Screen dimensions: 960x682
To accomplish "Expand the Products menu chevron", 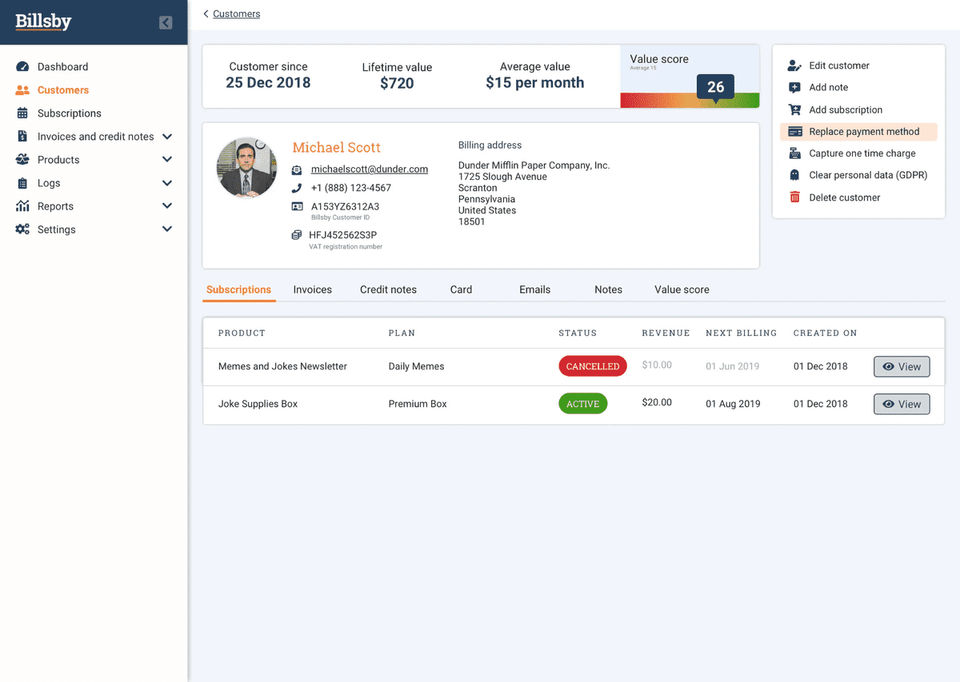I will coord(167,159).
